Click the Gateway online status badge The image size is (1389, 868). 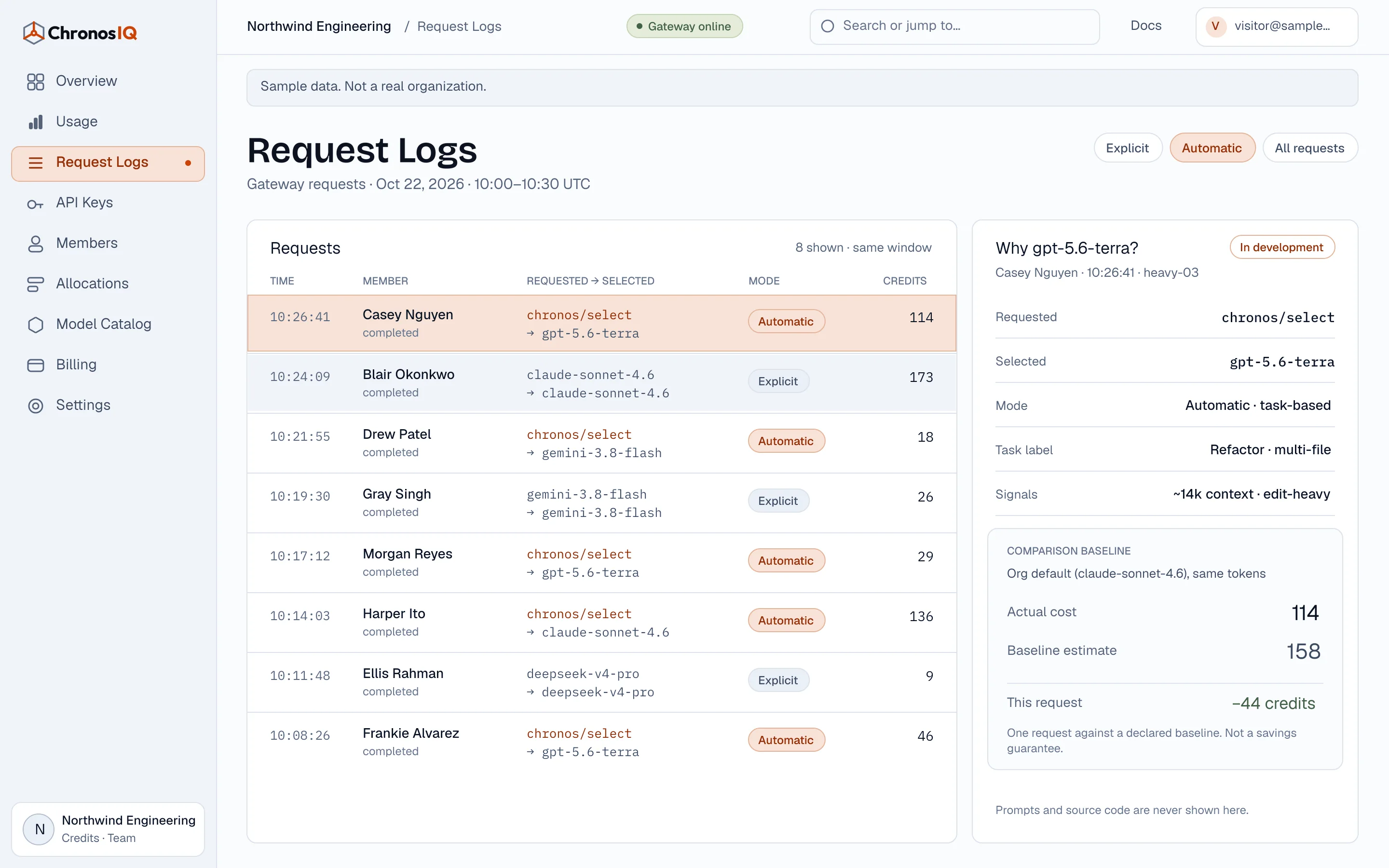[684, 27]
